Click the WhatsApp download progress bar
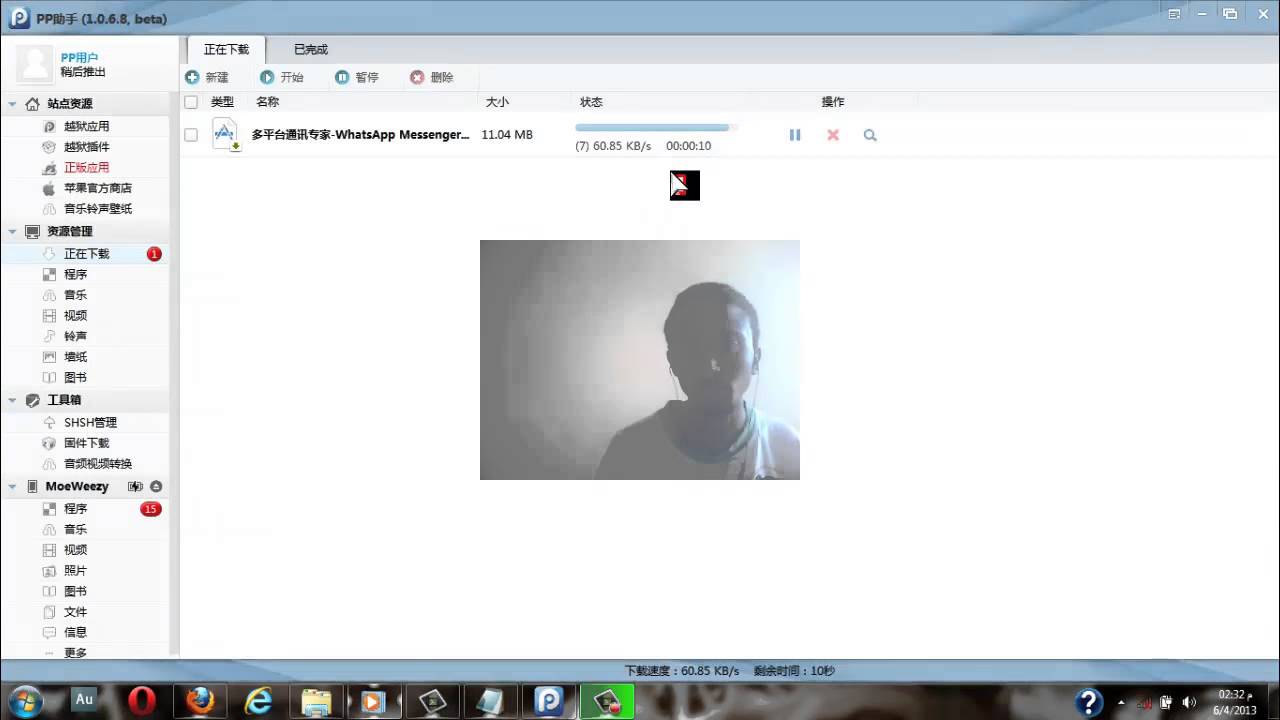The image size is (1280, 720). pos(656,128)
